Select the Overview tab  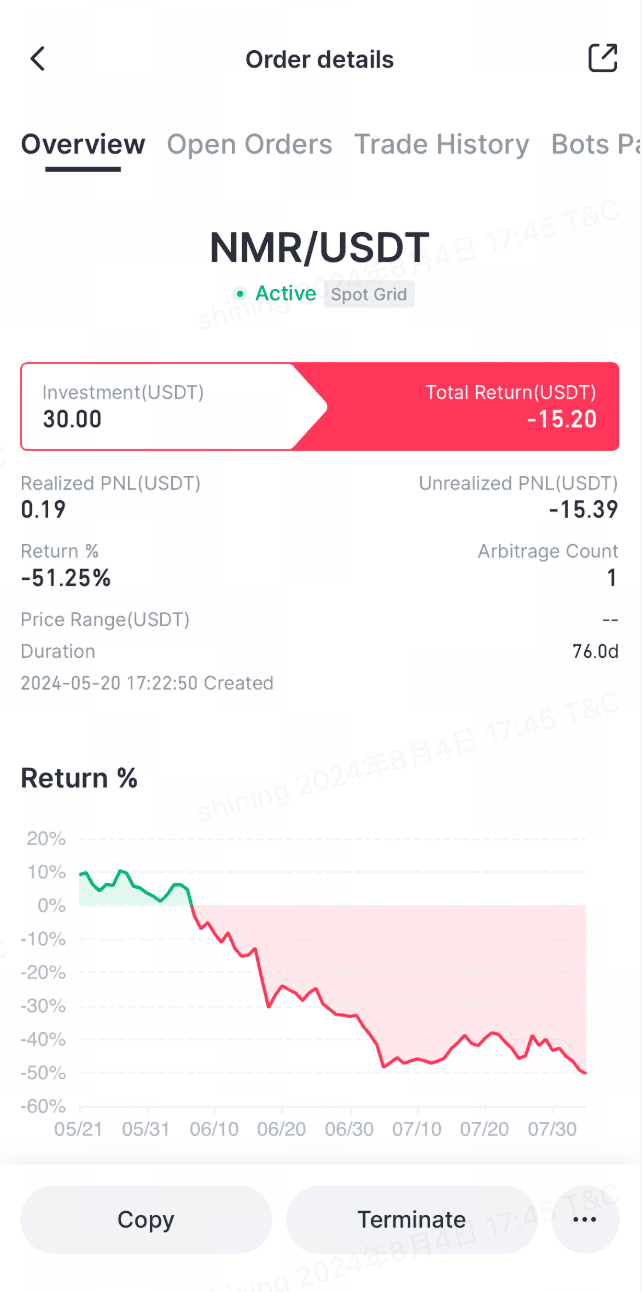click(83, 145)
